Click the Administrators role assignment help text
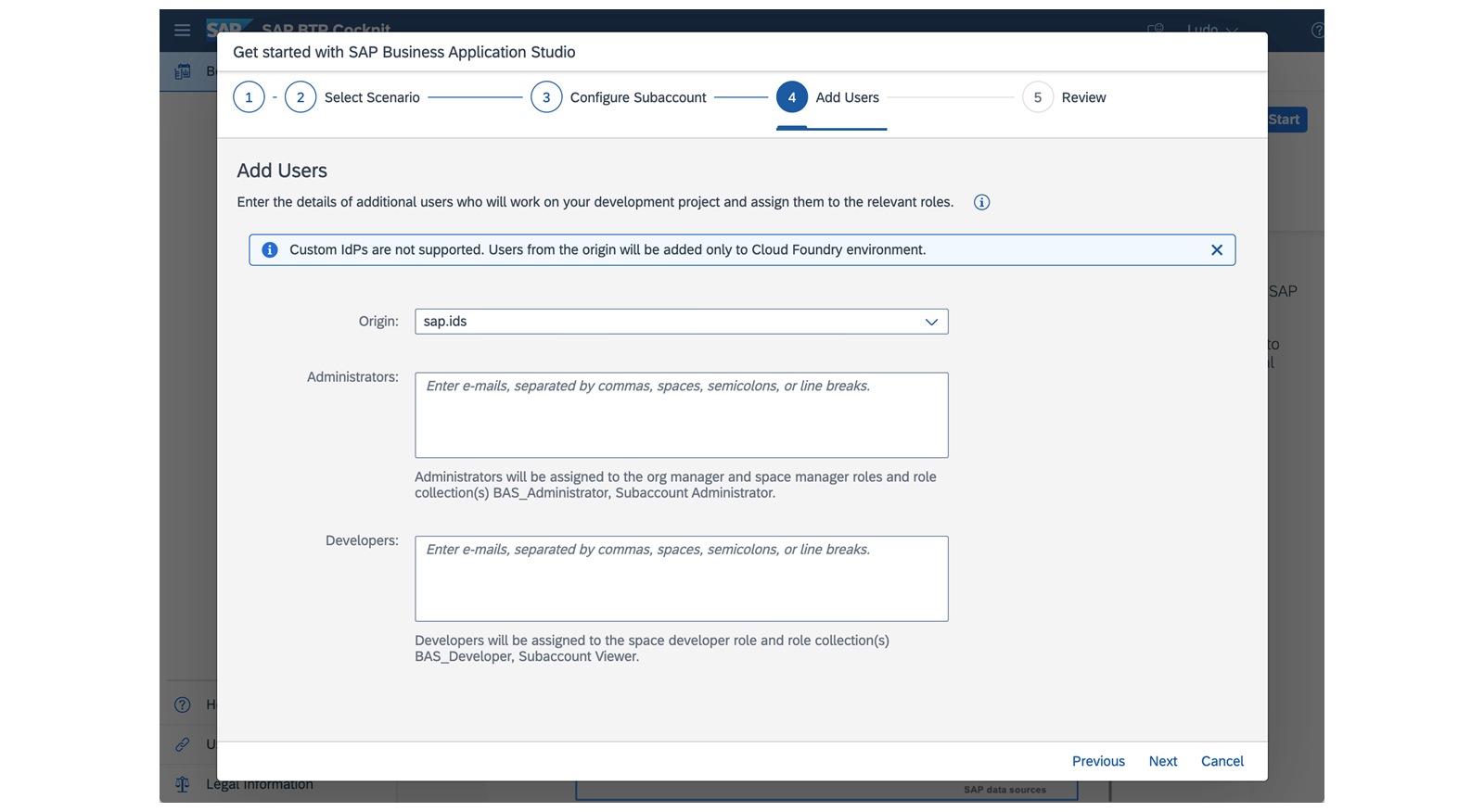Screen dimensions: 1484x812 [x=675, y=485]
